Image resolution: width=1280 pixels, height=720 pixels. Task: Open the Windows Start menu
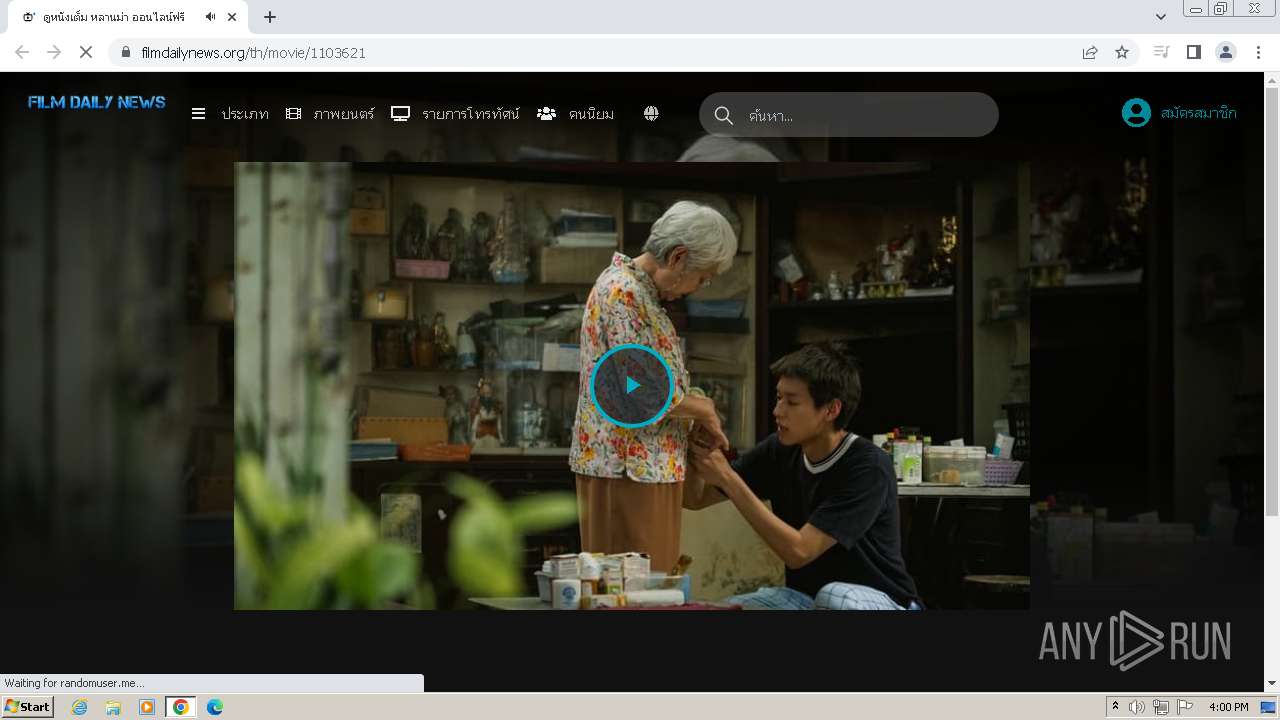(x=28, y=707)
